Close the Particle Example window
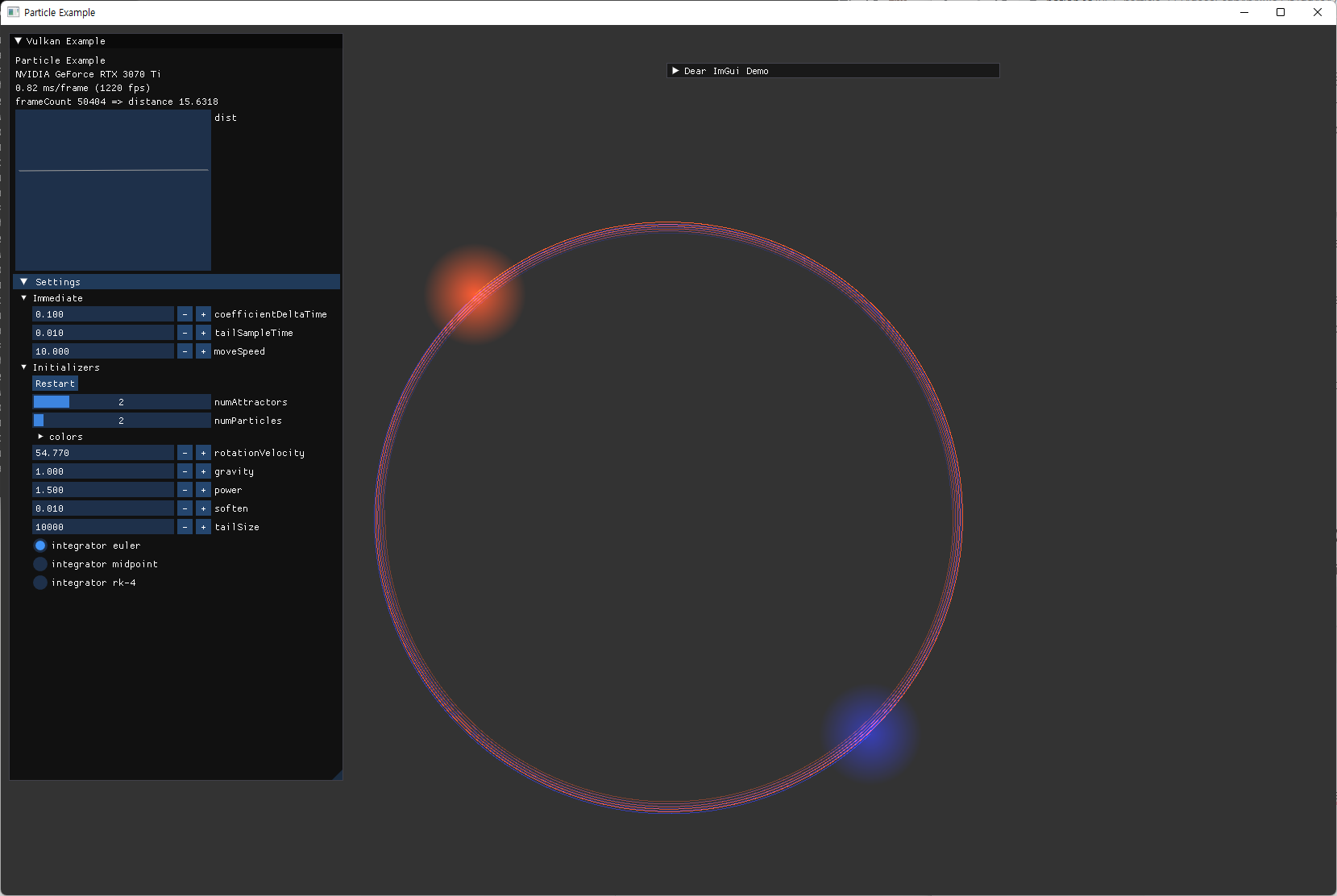Viewport: 1337px width, 896px height. [1318, 12]
